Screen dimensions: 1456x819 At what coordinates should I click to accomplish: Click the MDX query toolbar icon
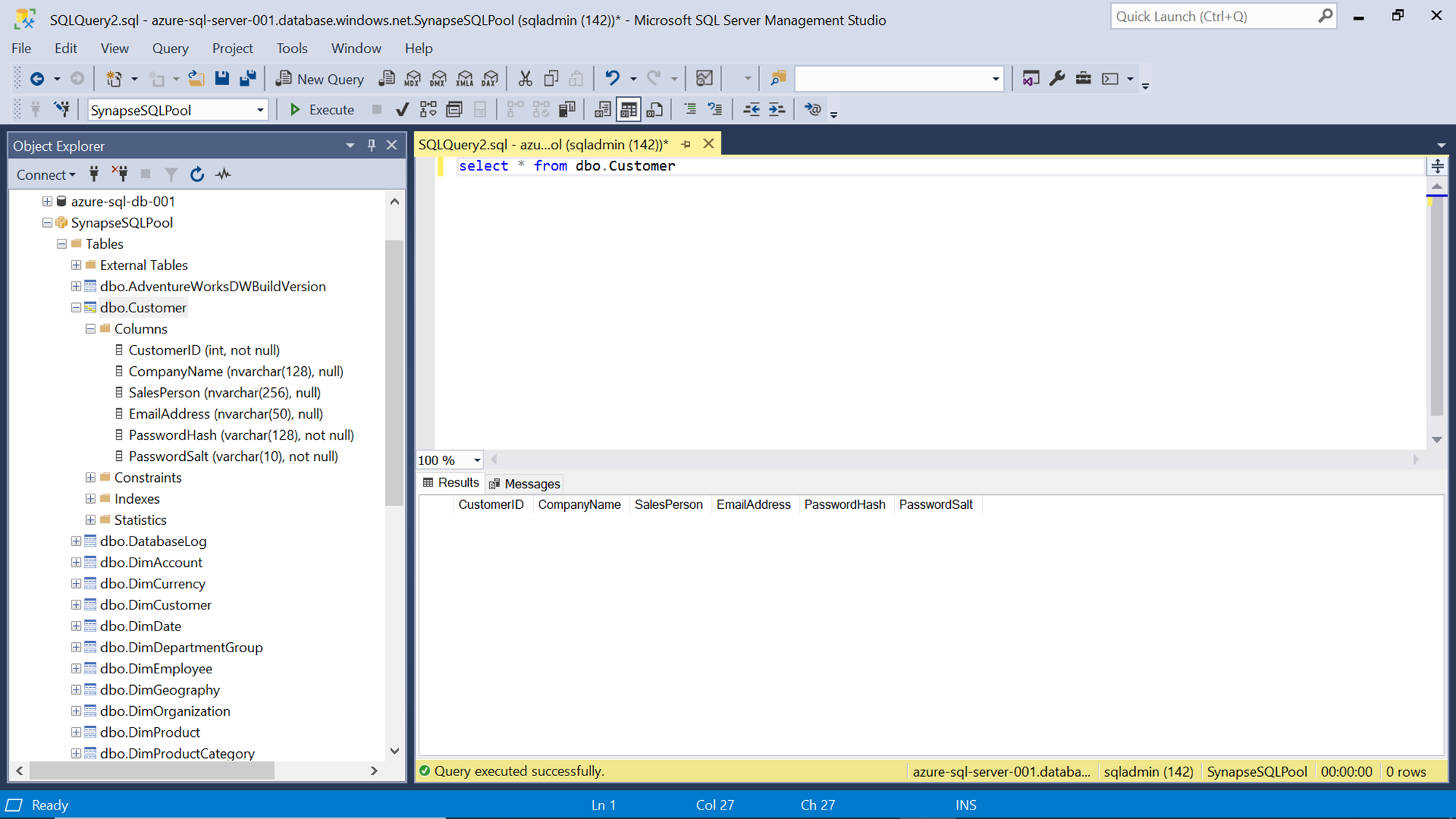point(413,79)
